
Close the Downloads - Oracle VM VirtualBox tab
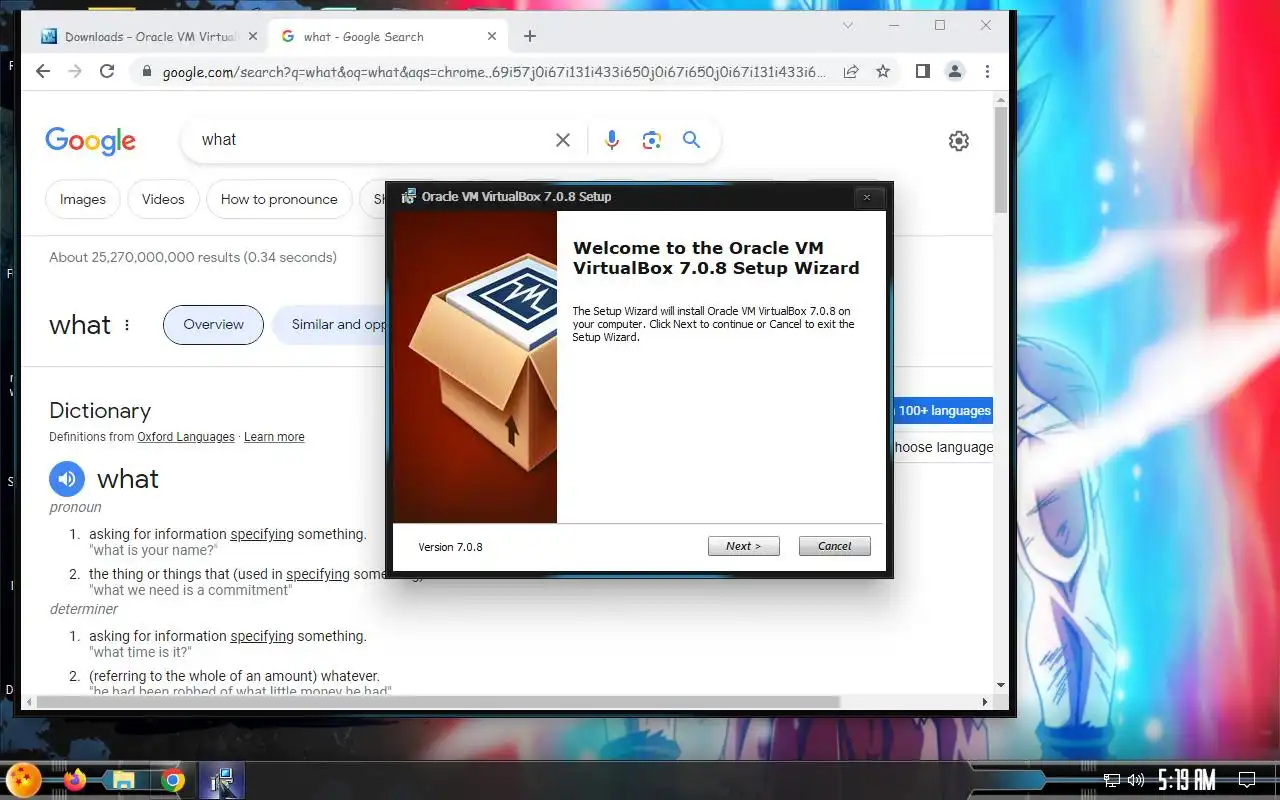(x=252, y=37)
